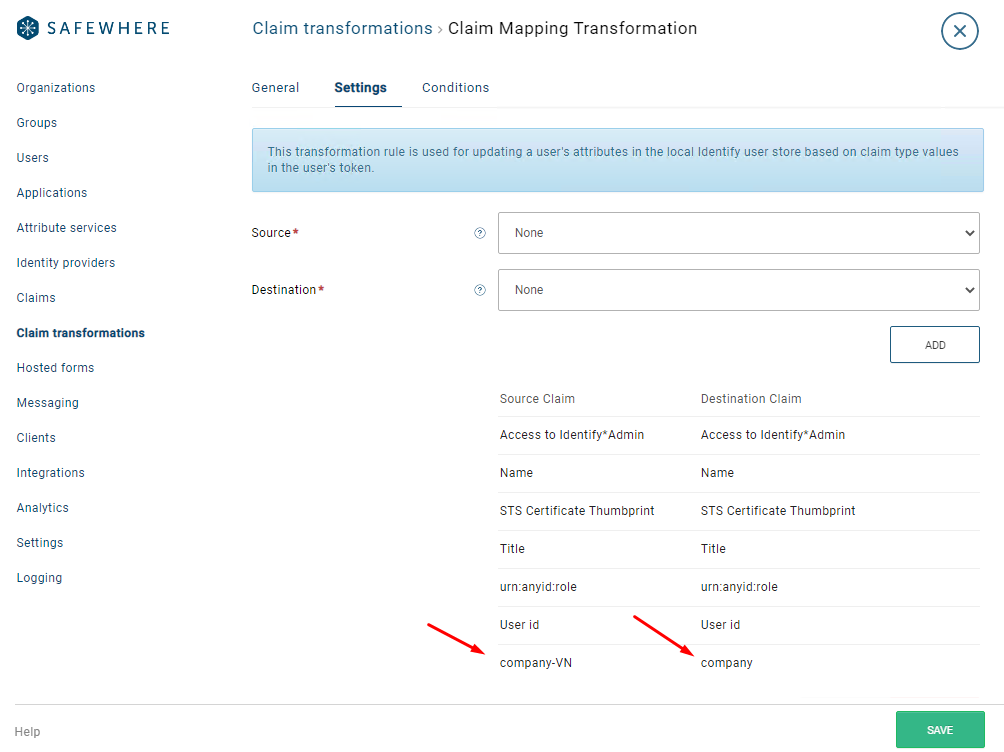This screenshot has width=1004, height=752.
Task: Open Groups in the sidebar
Action: 36,123
